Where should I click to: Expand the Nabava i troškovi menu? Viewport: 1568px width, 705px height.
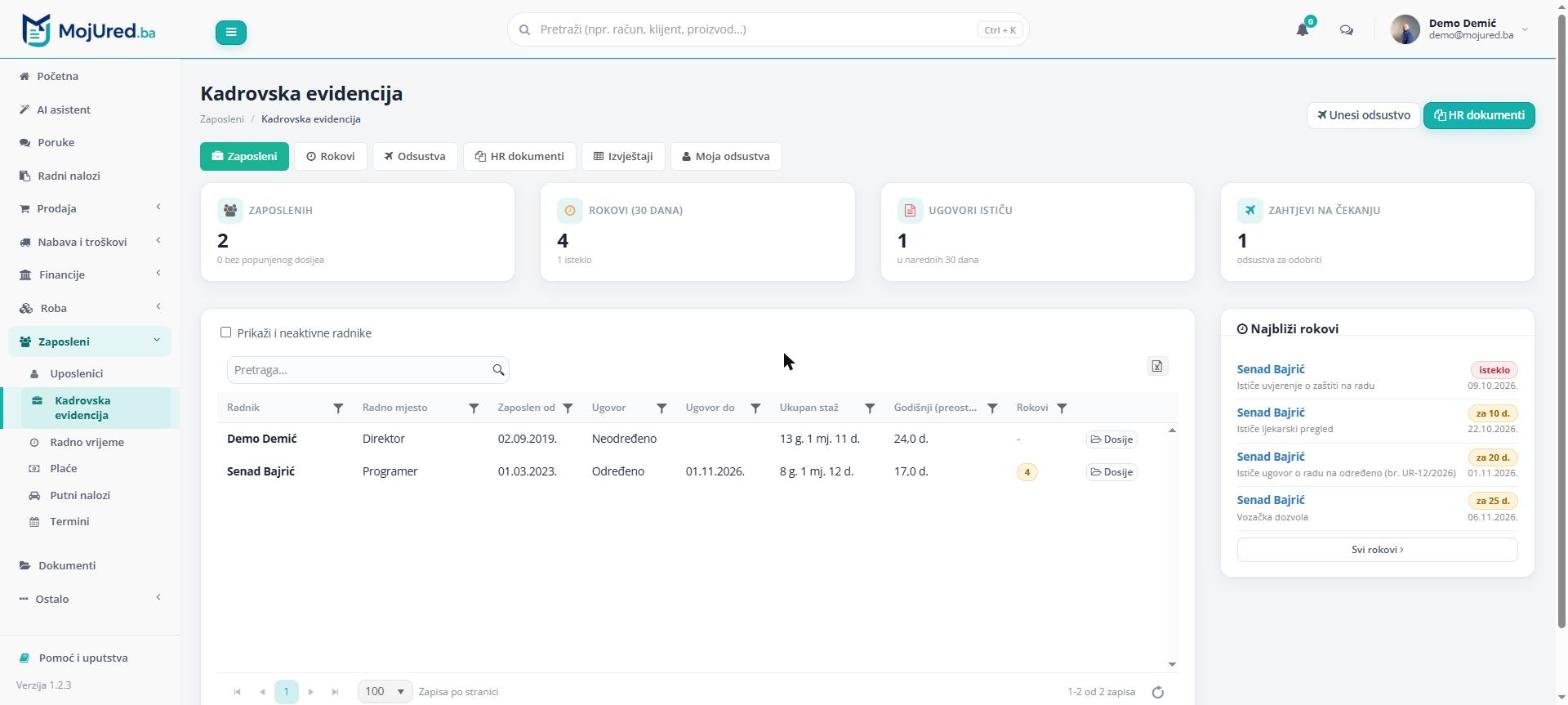click(90, 241)
